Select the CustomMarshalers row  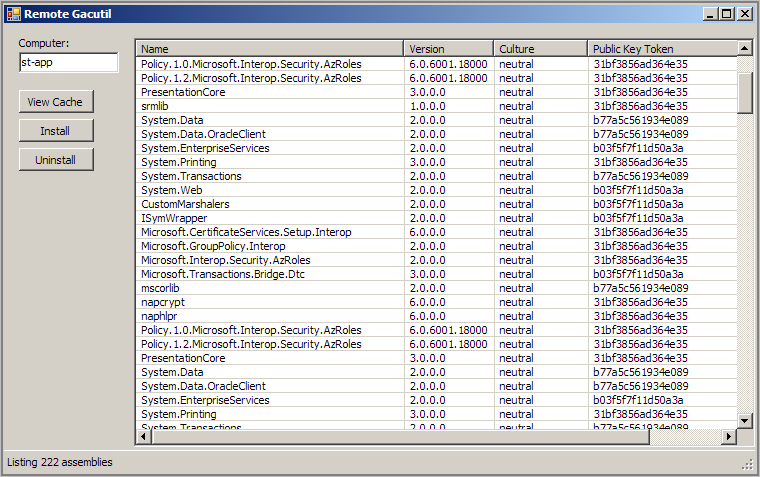(436, 204)
